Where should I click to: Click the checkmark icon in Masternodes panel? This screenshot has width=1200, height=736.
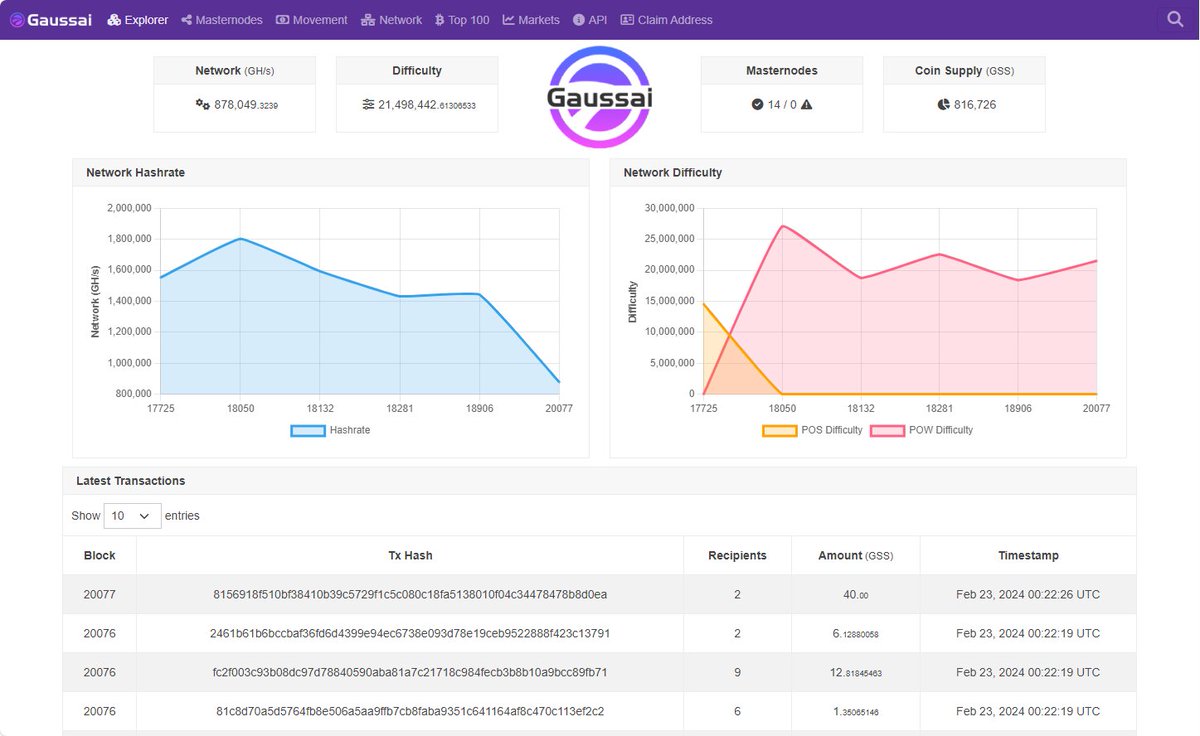tap(757, 104)
